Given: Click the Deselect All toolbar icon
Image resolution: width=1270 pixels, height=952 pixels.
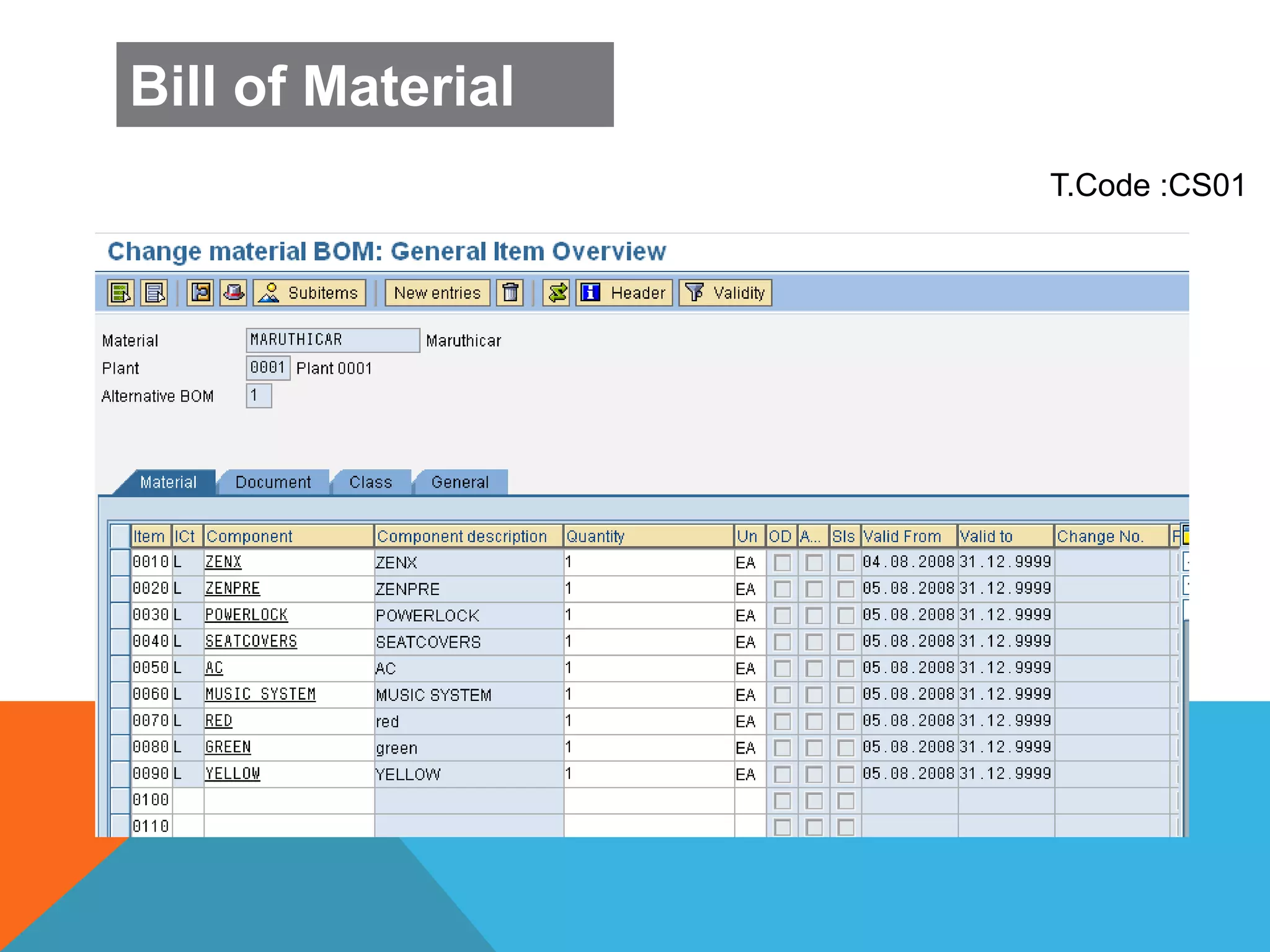Looking at the screenshot, I should point(154,293).
